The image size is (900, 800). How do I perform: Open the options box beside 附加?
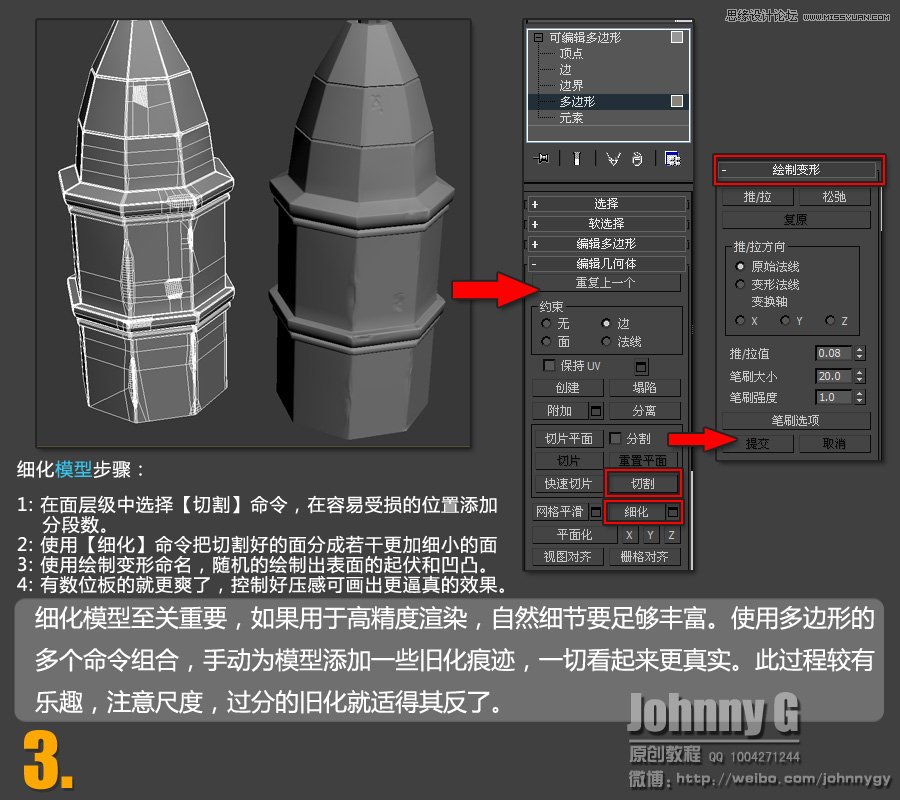coord(594,411)
